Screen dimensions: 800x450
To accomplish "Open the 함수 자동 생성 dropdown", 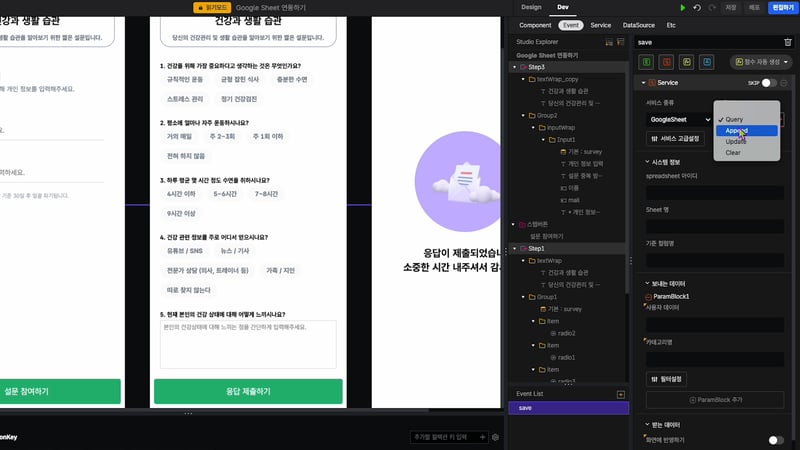I will tap(760, 62).
